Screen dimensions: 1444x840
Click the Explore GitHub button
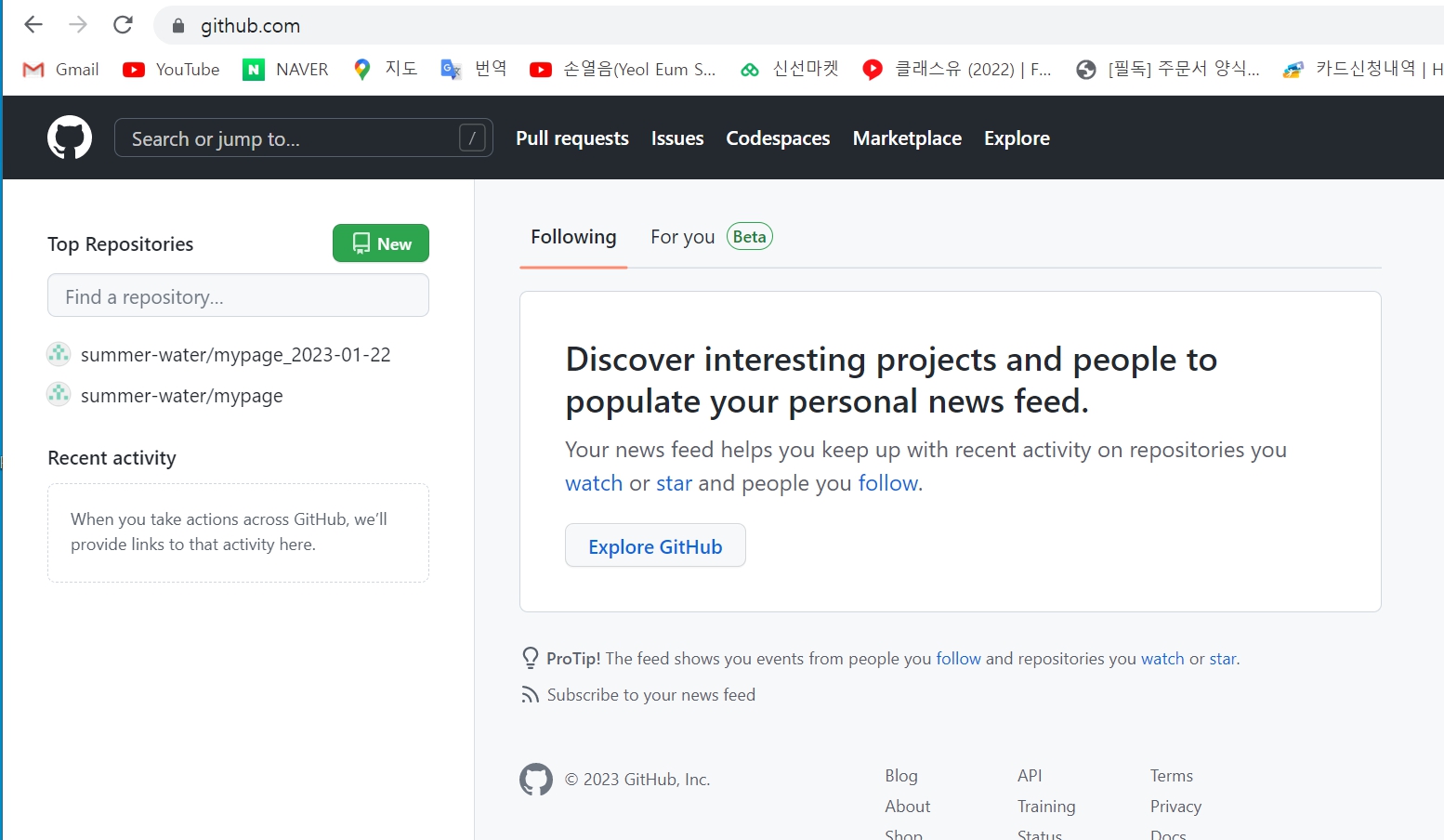(655, 545)
